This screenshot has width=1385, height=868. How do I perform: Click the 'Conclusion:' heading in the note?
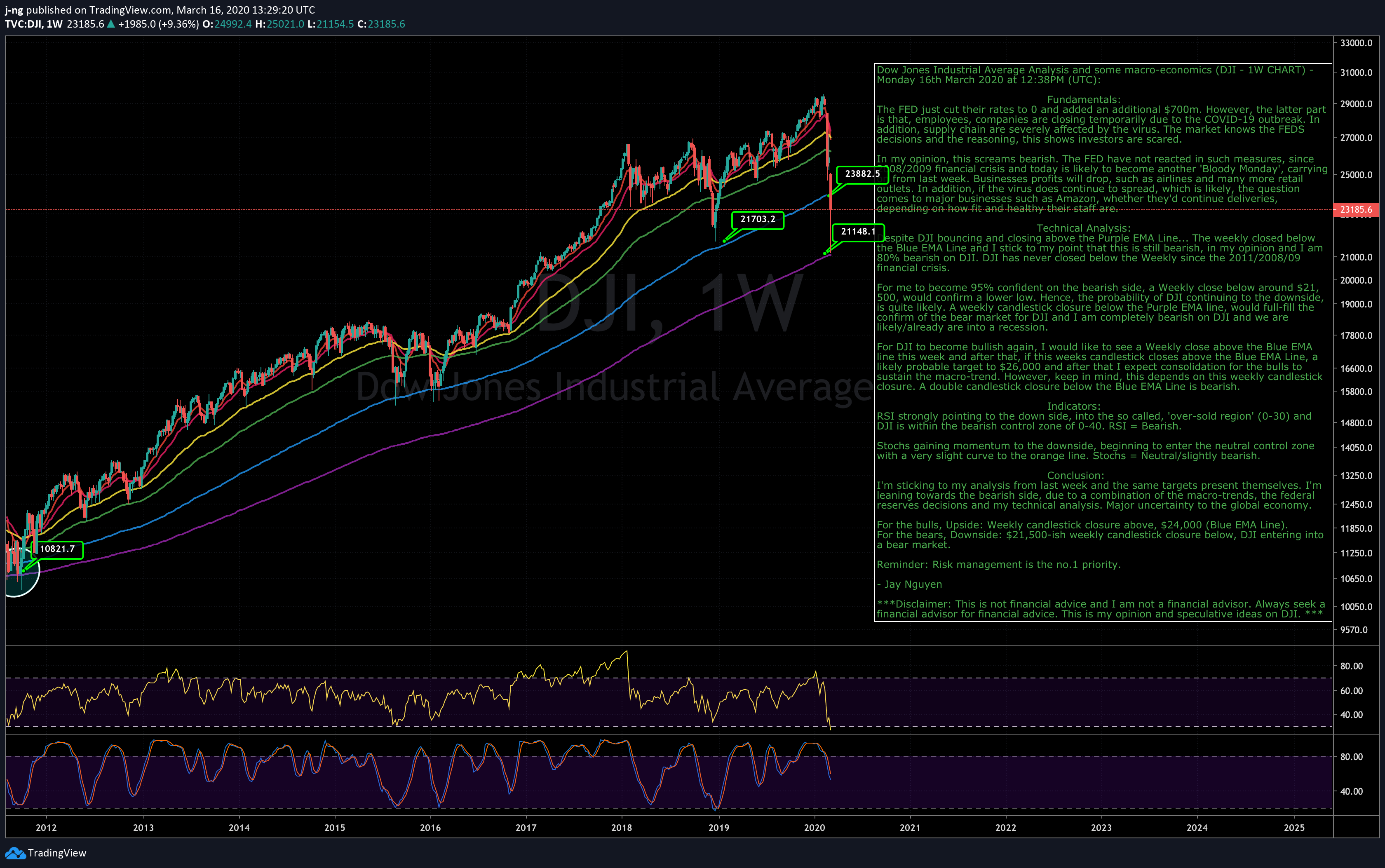pyautogui.click(x=1075, y=476)
